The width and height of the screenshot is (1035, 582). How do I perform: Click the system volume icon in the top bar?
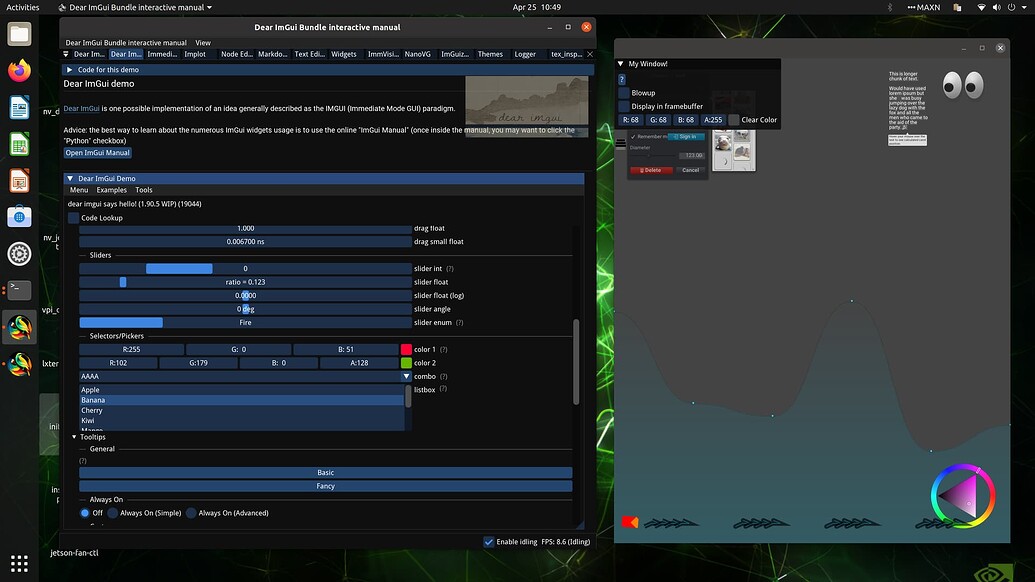pyautogui.click(x=996, y=7)
